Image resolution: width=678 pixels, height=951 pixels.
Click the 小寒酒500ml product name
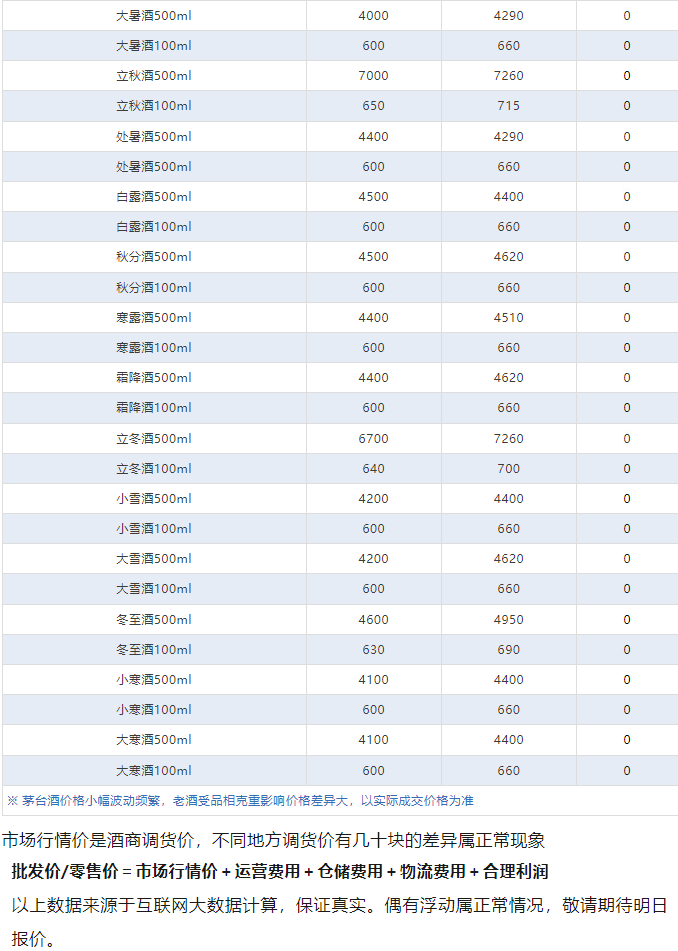tap(154, 679)
